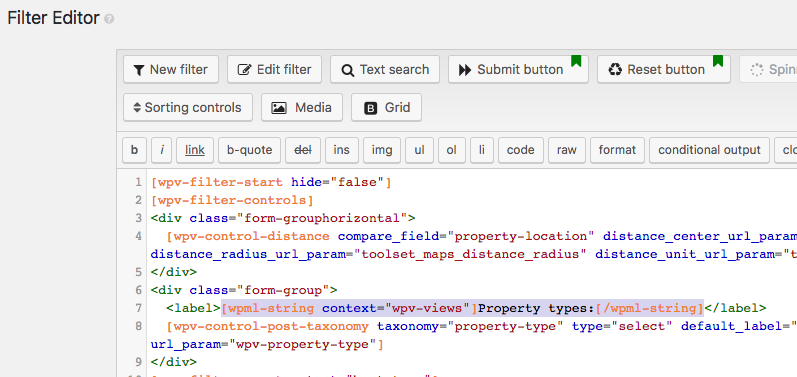Click the conditional output quicktag

point(709,150)
